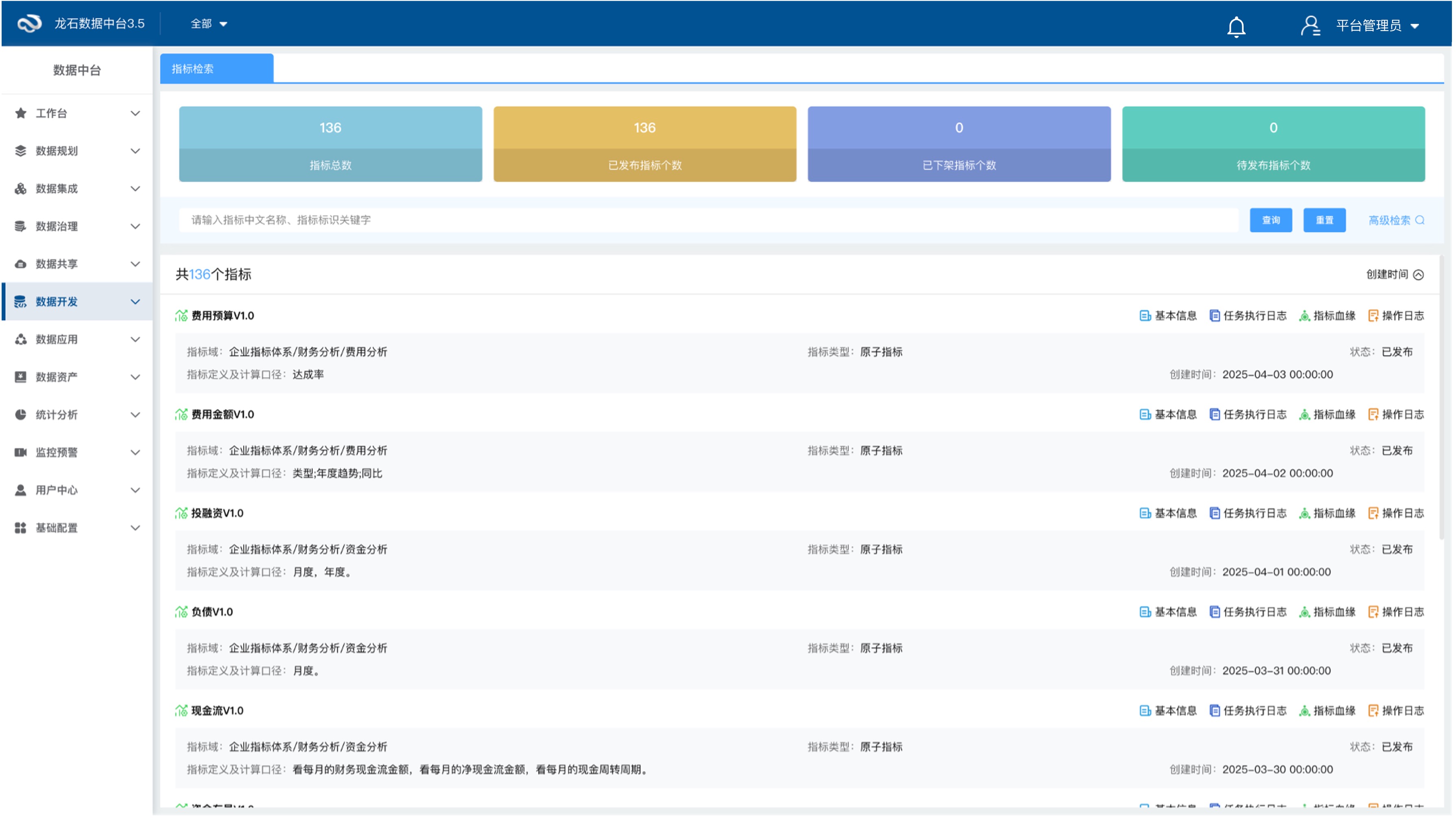
Task: Expand the 数据开发 menu chevron
Action: pyautogui.click(x=135, y=302)
